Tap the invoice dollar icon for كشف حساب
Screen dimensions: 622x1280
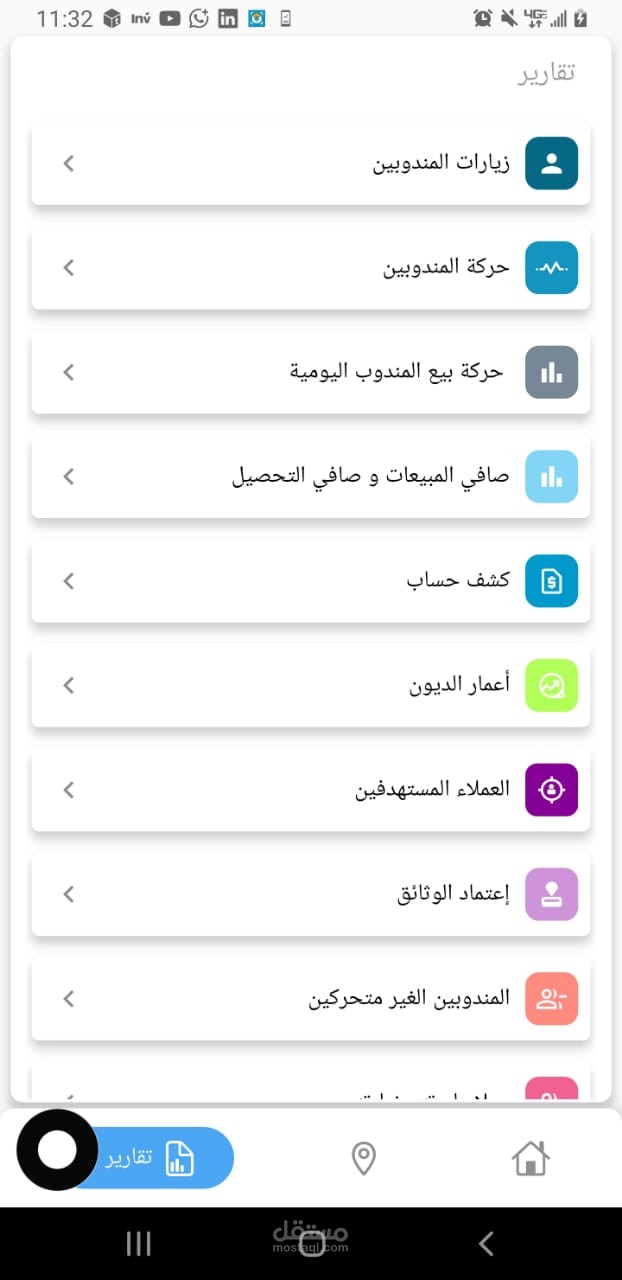551,581
